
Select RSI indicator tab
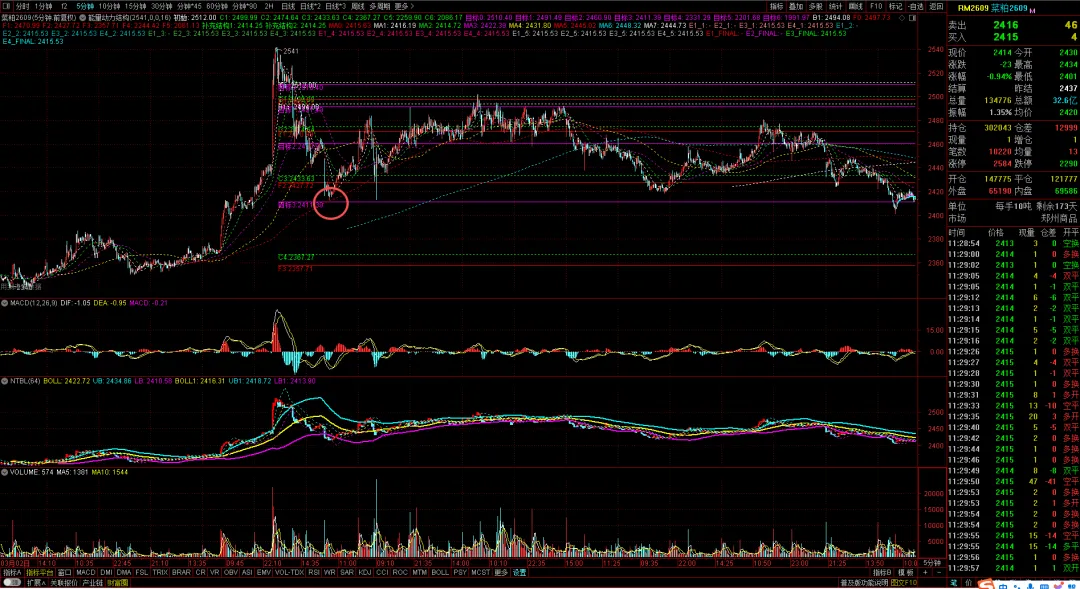(x=313, y=572)
